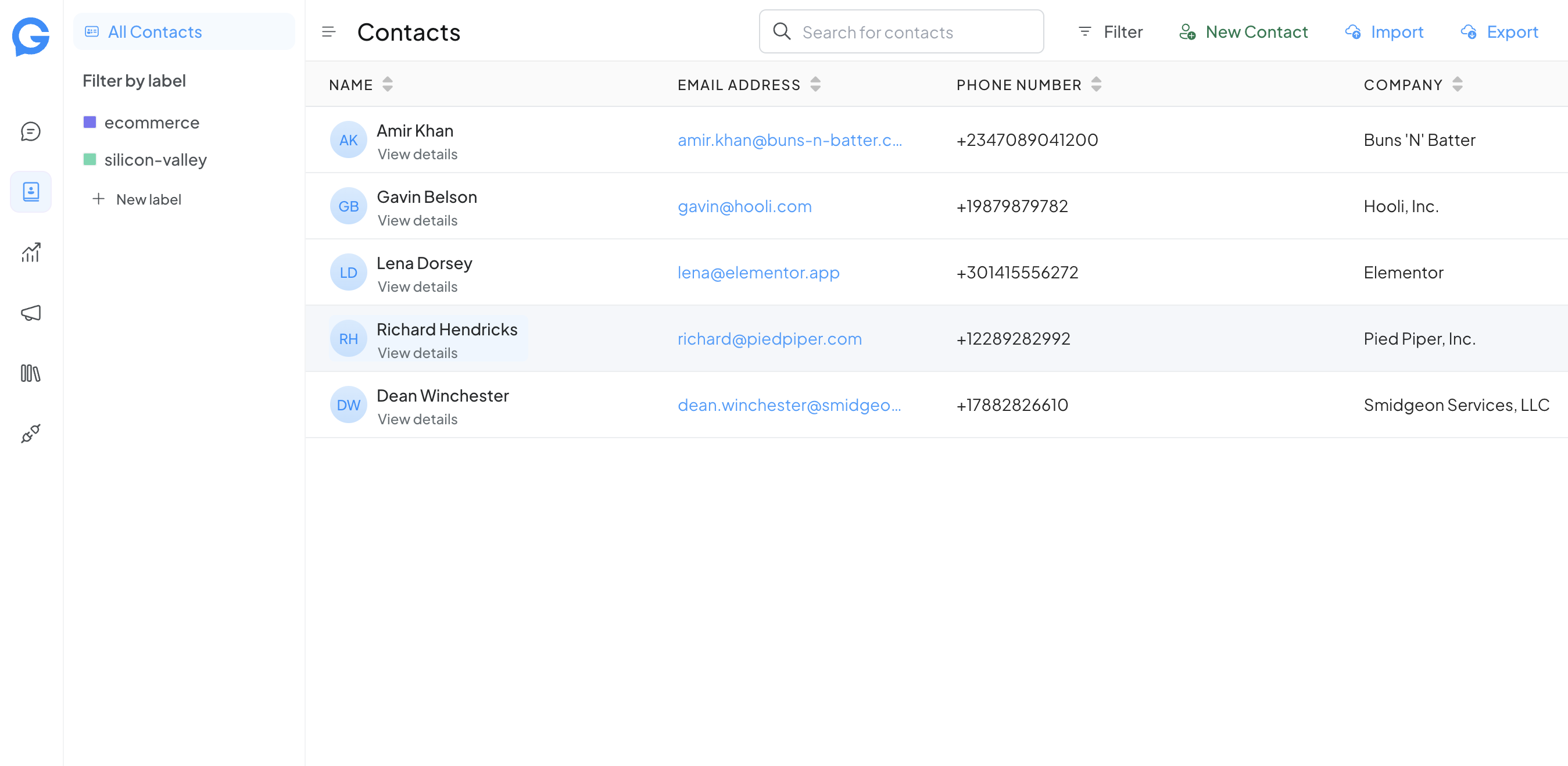Sort the COMPANY column
Screen dimensions: 1568x766
point(1457,85)
